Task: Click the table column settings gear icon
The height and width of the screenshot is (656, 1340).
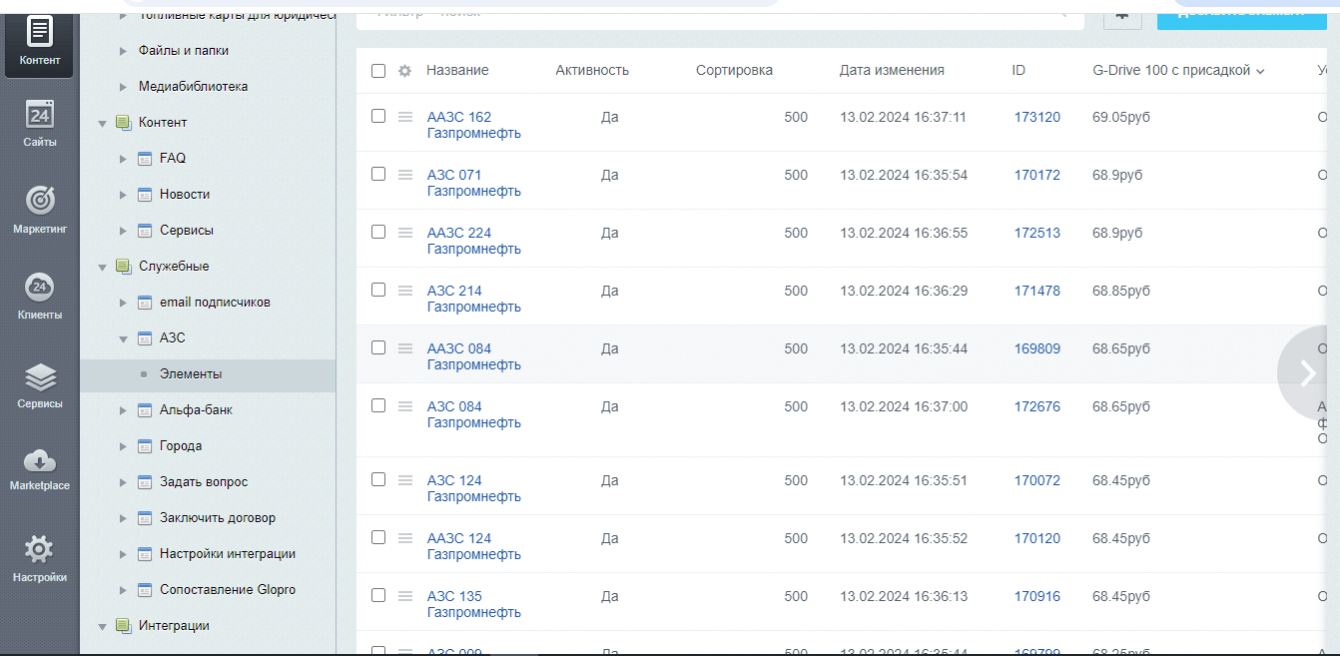Action: click(x=405, y=71)
